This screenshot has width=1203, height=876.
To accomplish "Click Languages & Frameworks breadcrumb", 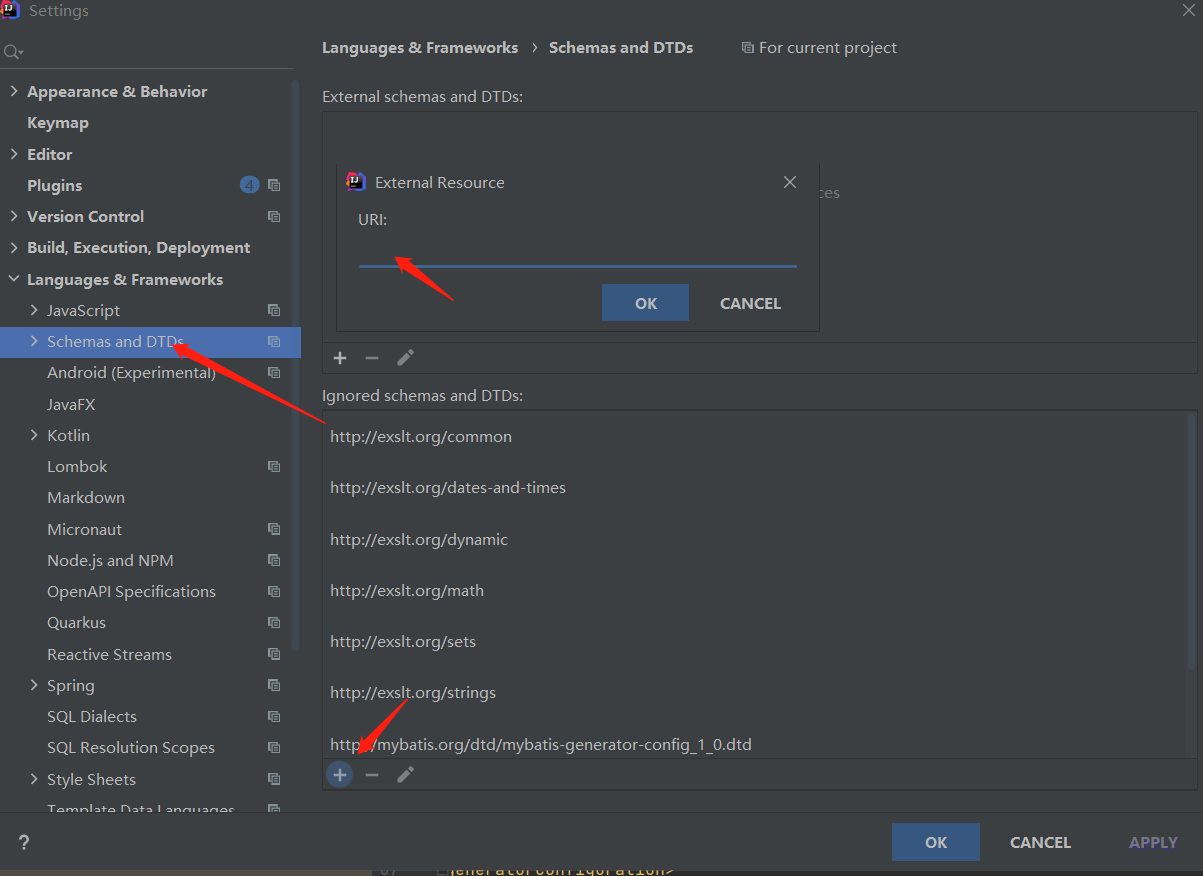I will tap(420, 48).
